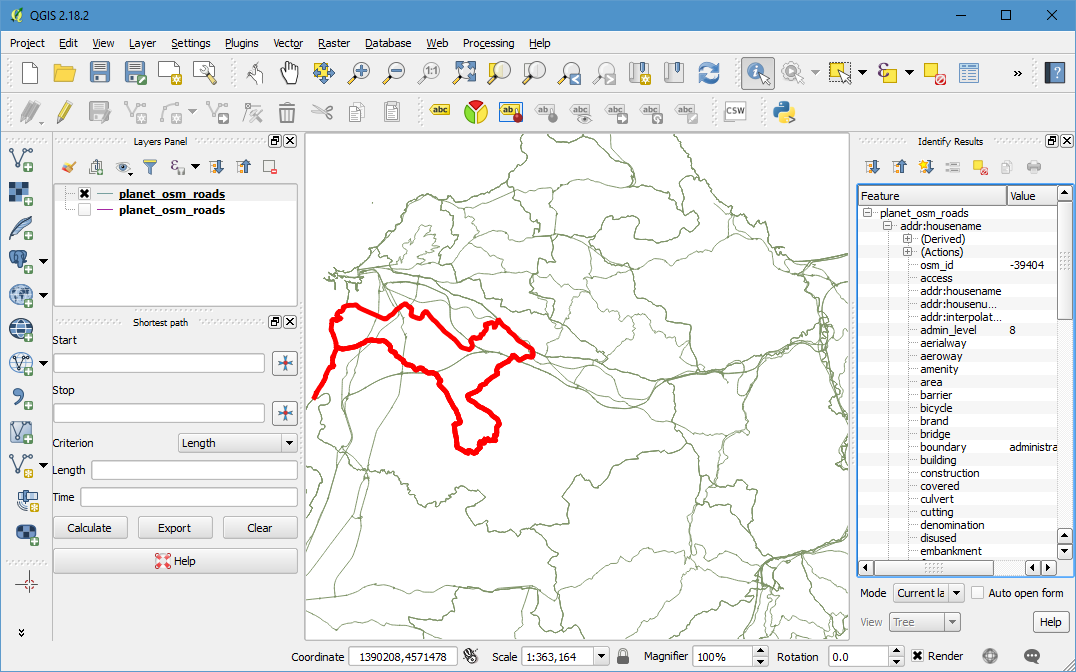Open the Scale dropdown

tap(601, 657)
